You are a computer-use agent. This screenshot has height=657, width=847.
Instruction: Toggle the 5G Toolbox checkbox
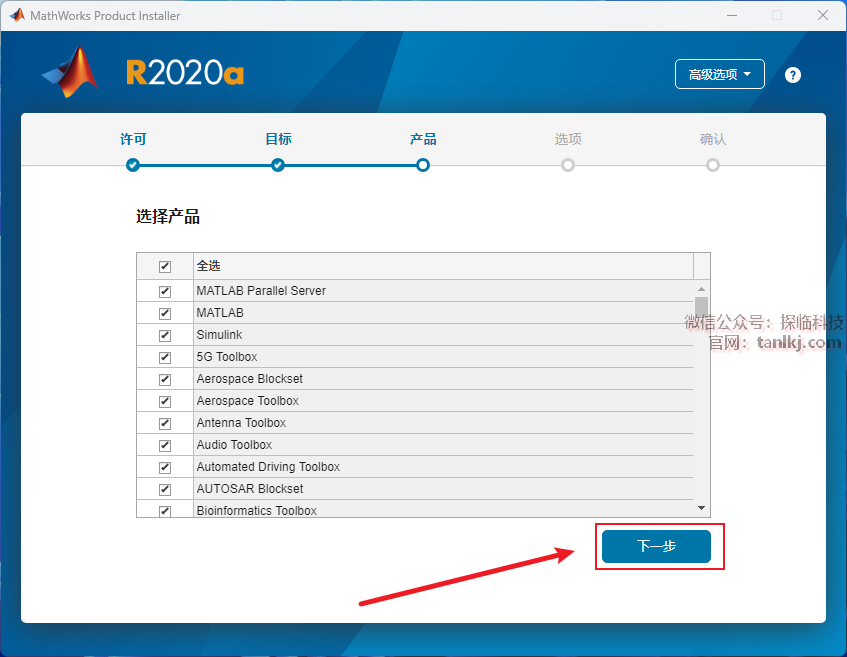(x=165, y=358)
